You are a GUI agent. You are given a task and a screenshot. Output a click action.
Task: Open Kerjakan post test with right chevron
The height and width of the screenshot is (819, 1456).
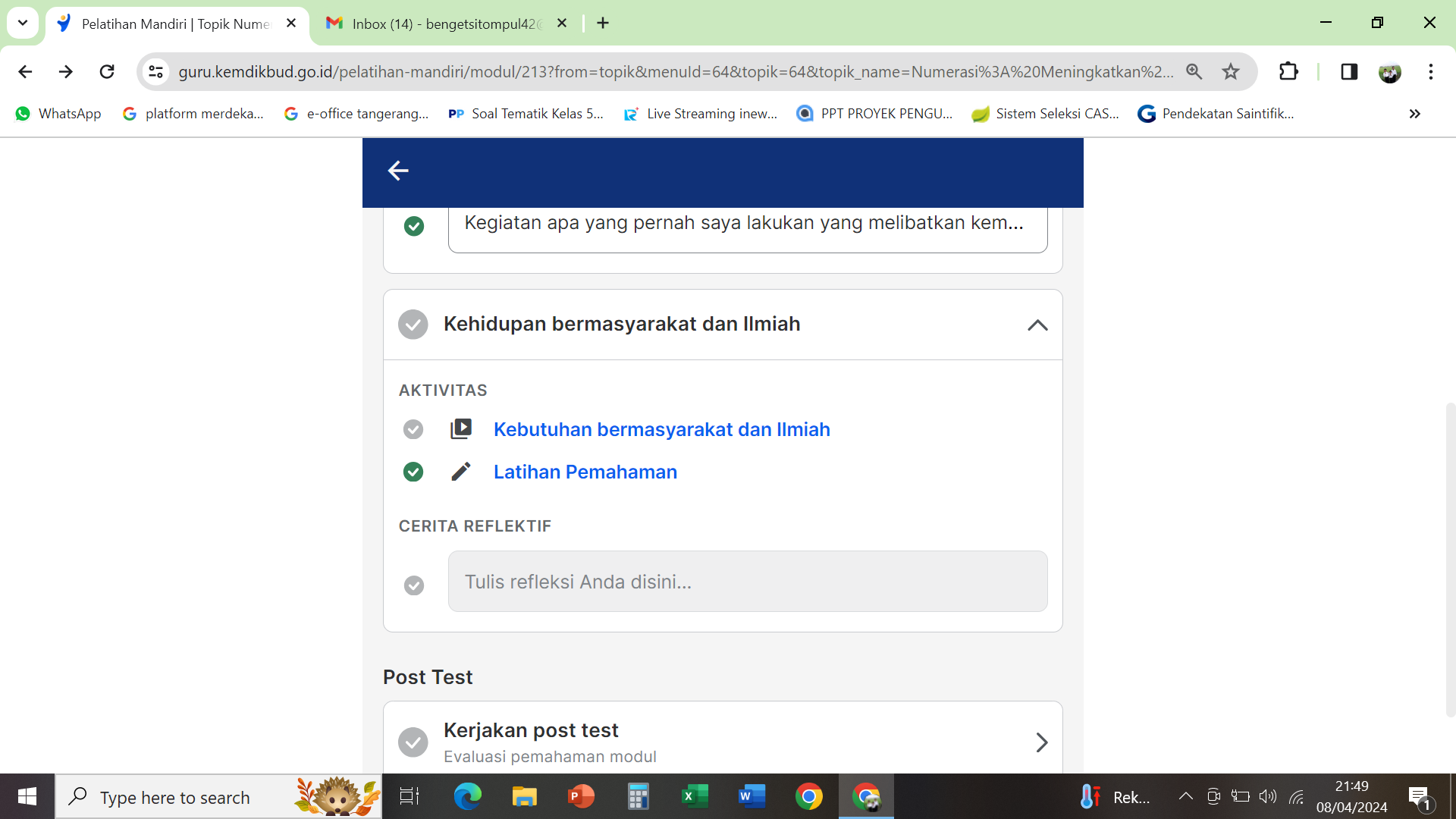(x=1041, y=742)
